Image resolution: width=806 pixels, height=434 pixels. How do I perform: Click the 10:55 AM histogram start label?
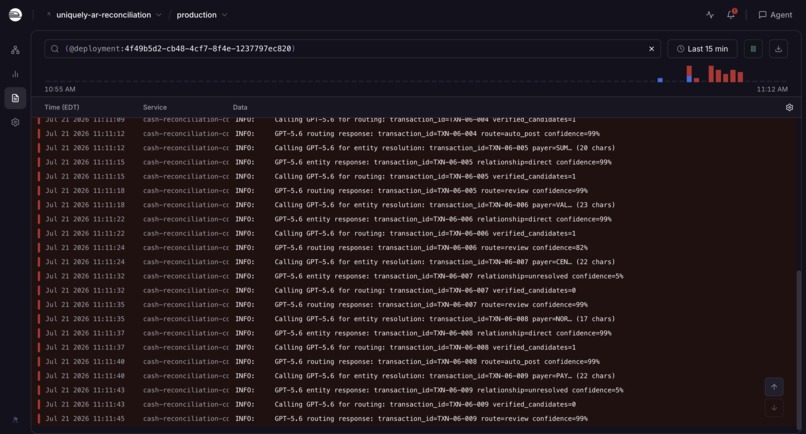[x=60, y=89]
